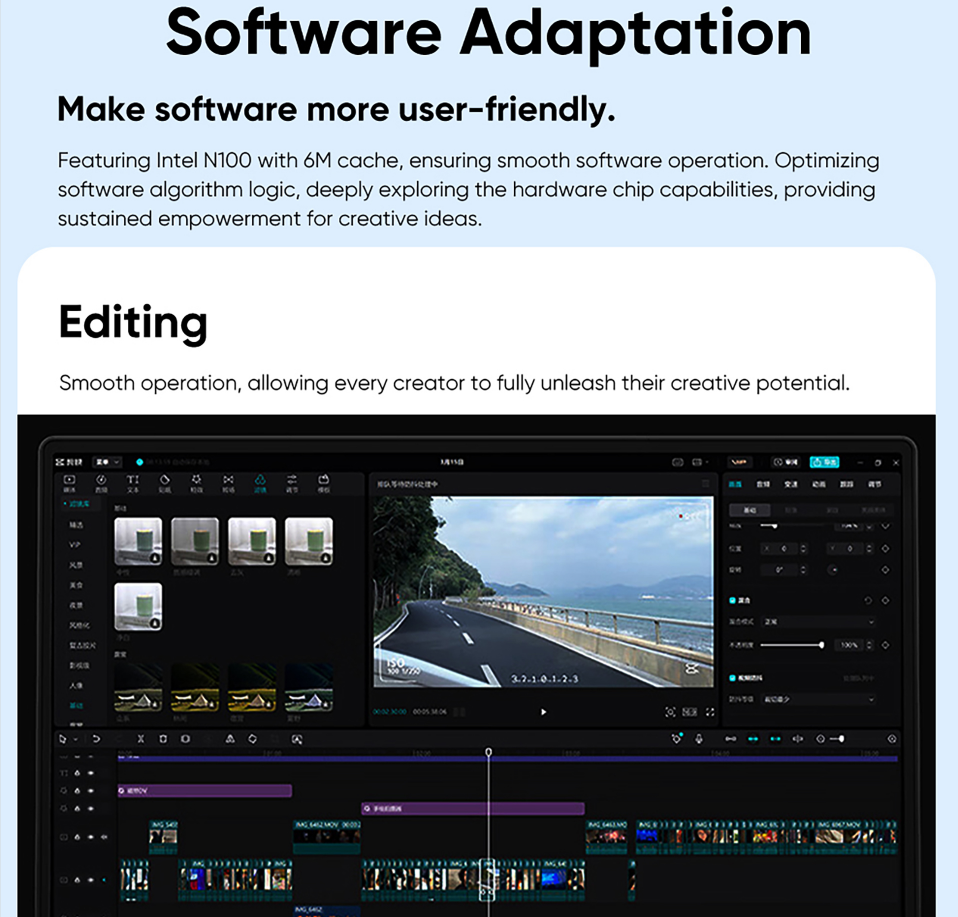The height and width of the screenshot is (917, 958).
Task: Select the Text (TI) tool icon
Action: pos(133,483)
